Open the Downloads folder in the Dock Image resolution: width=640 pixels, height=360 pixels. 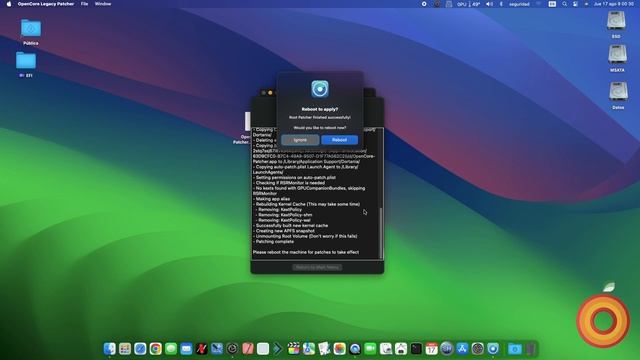[x=515, y=349]
